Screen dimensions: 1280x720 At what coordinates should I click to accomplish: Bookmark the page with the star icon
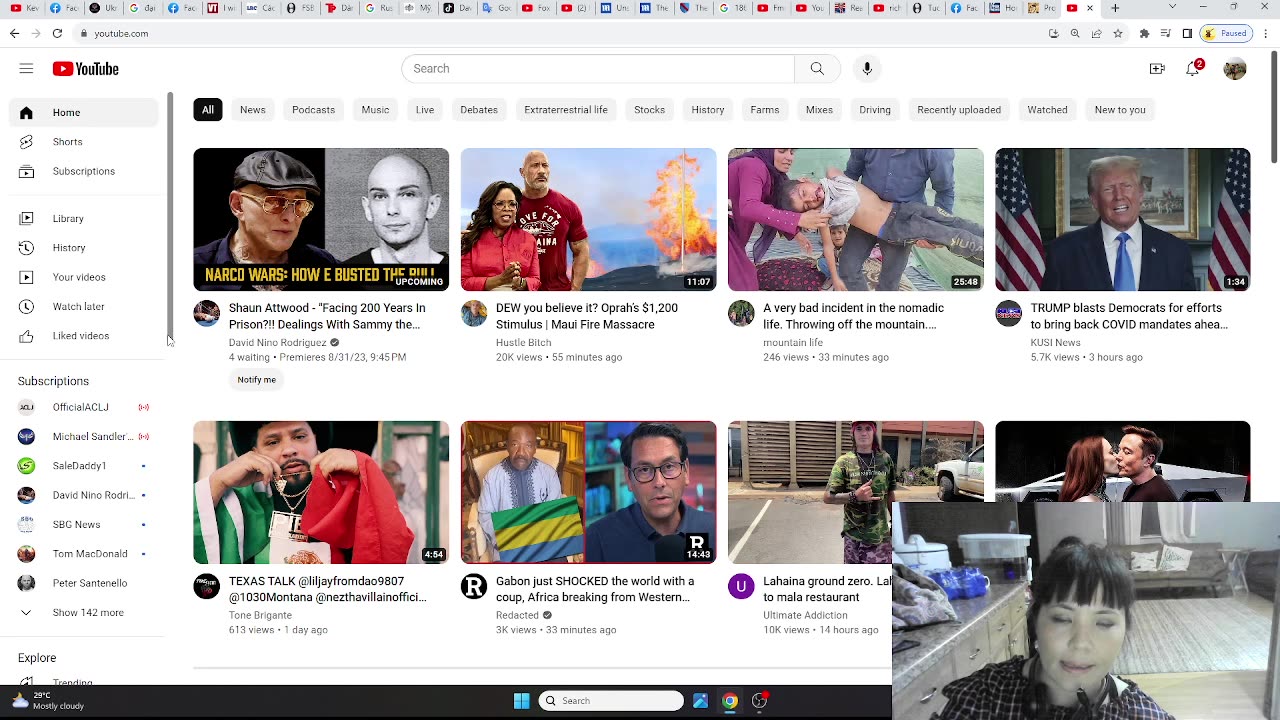click(1118, 33)
